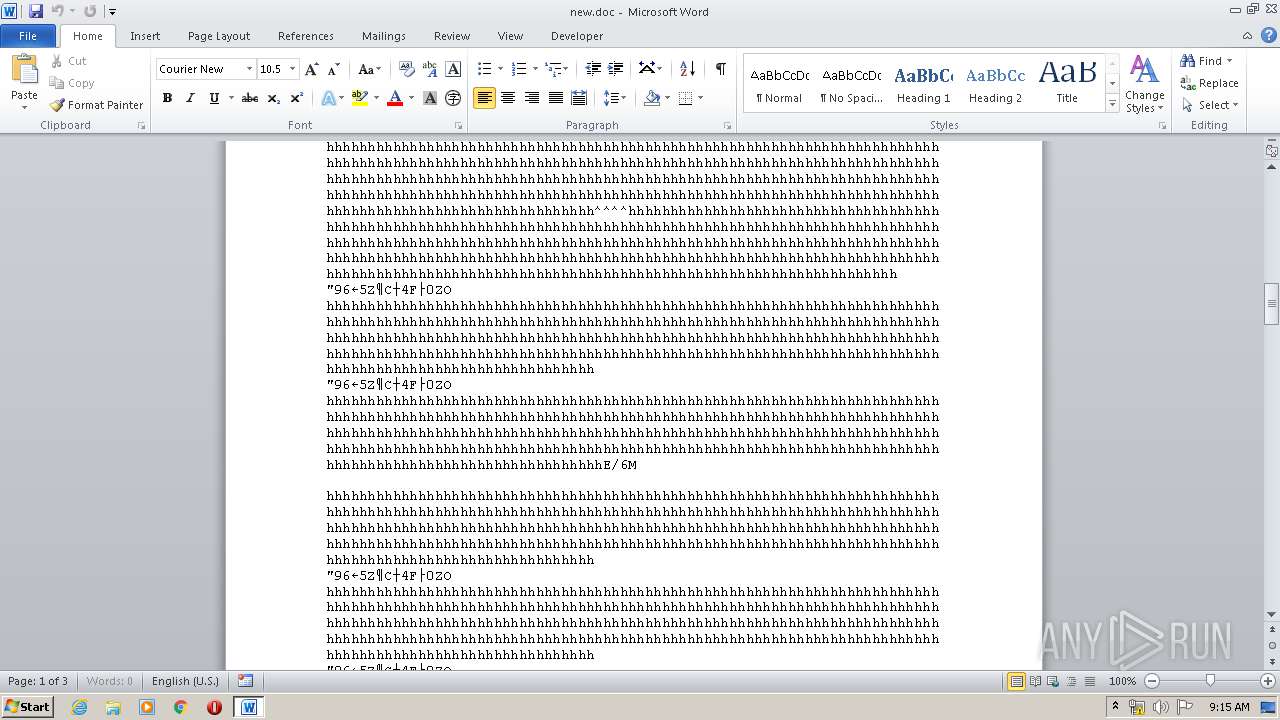
Task: Open the Underline style dropdown arrow
Action: click(231, 98)
